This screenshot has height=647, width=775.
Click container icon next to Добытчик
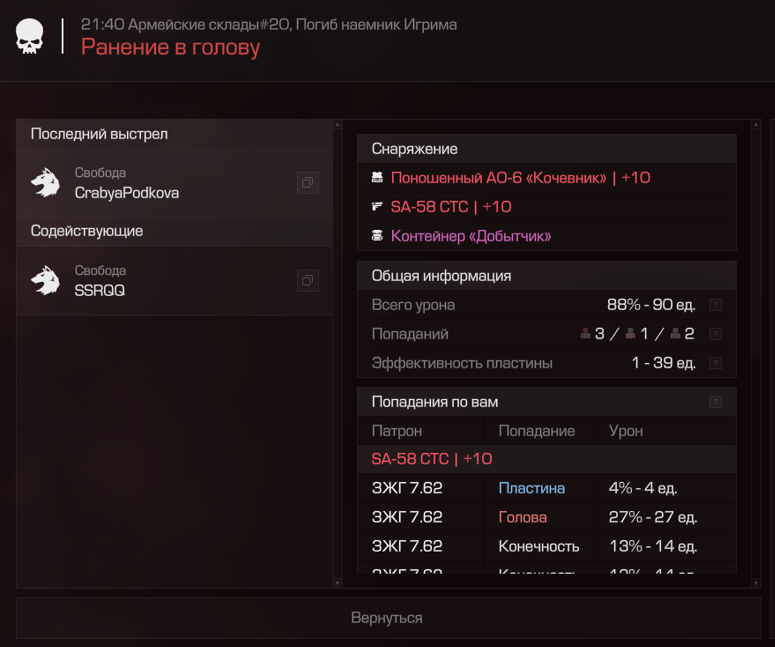click(377, 236)
